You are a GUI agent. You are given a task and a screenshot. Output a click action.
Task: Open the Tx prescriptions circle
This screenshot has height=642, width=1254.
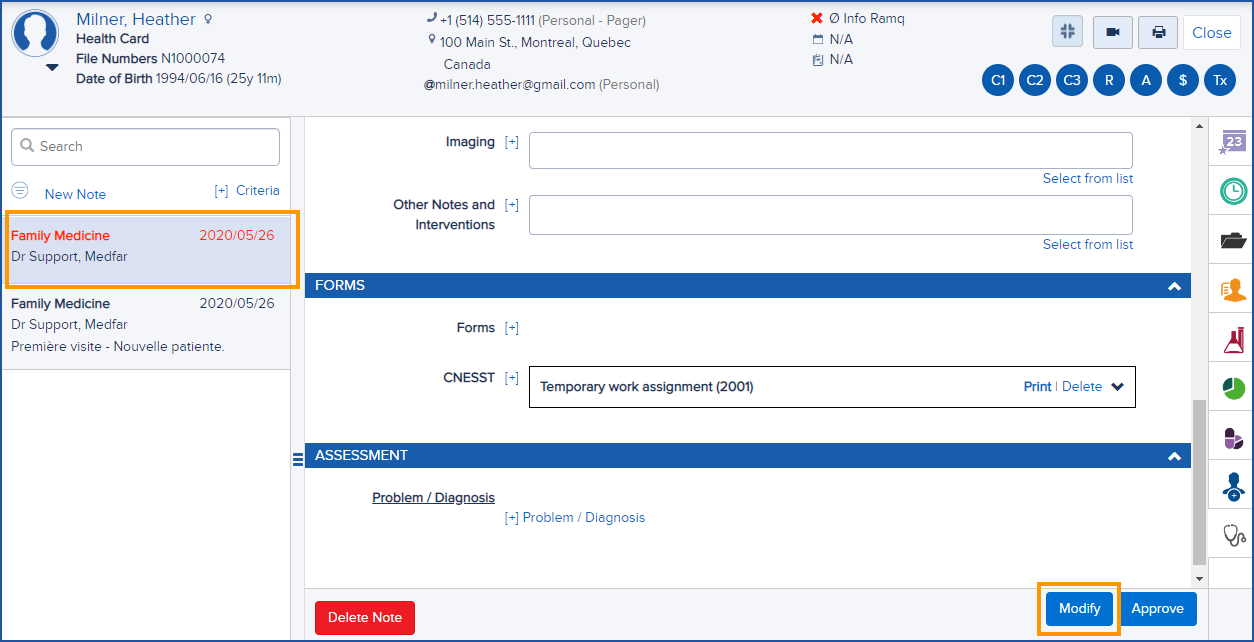pyautogui.click(x=1219, y=80)
